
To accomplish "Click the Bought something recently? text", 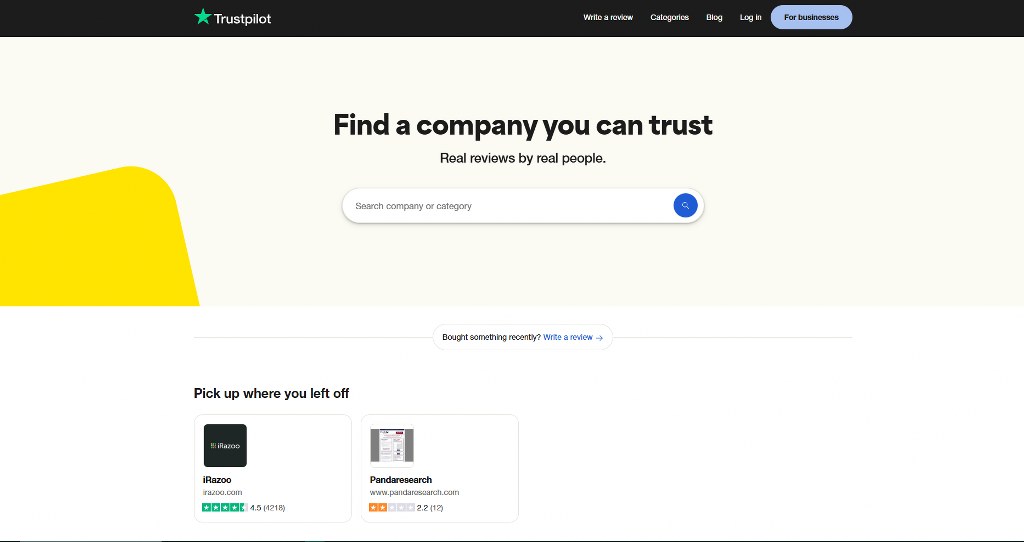I will pos(491,338).
